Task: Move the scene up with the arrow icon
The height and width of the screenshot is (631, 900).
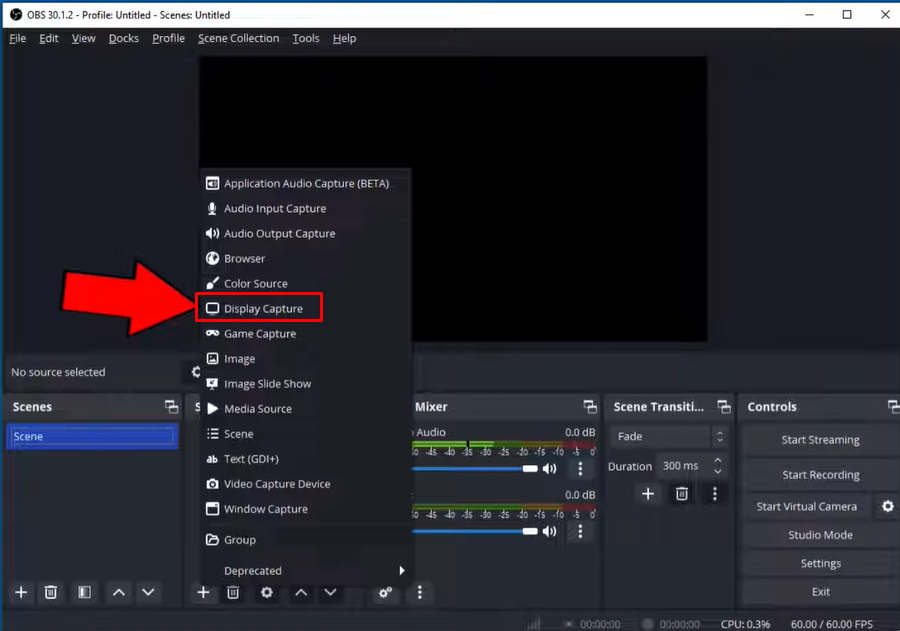Action: pos(118,592)
